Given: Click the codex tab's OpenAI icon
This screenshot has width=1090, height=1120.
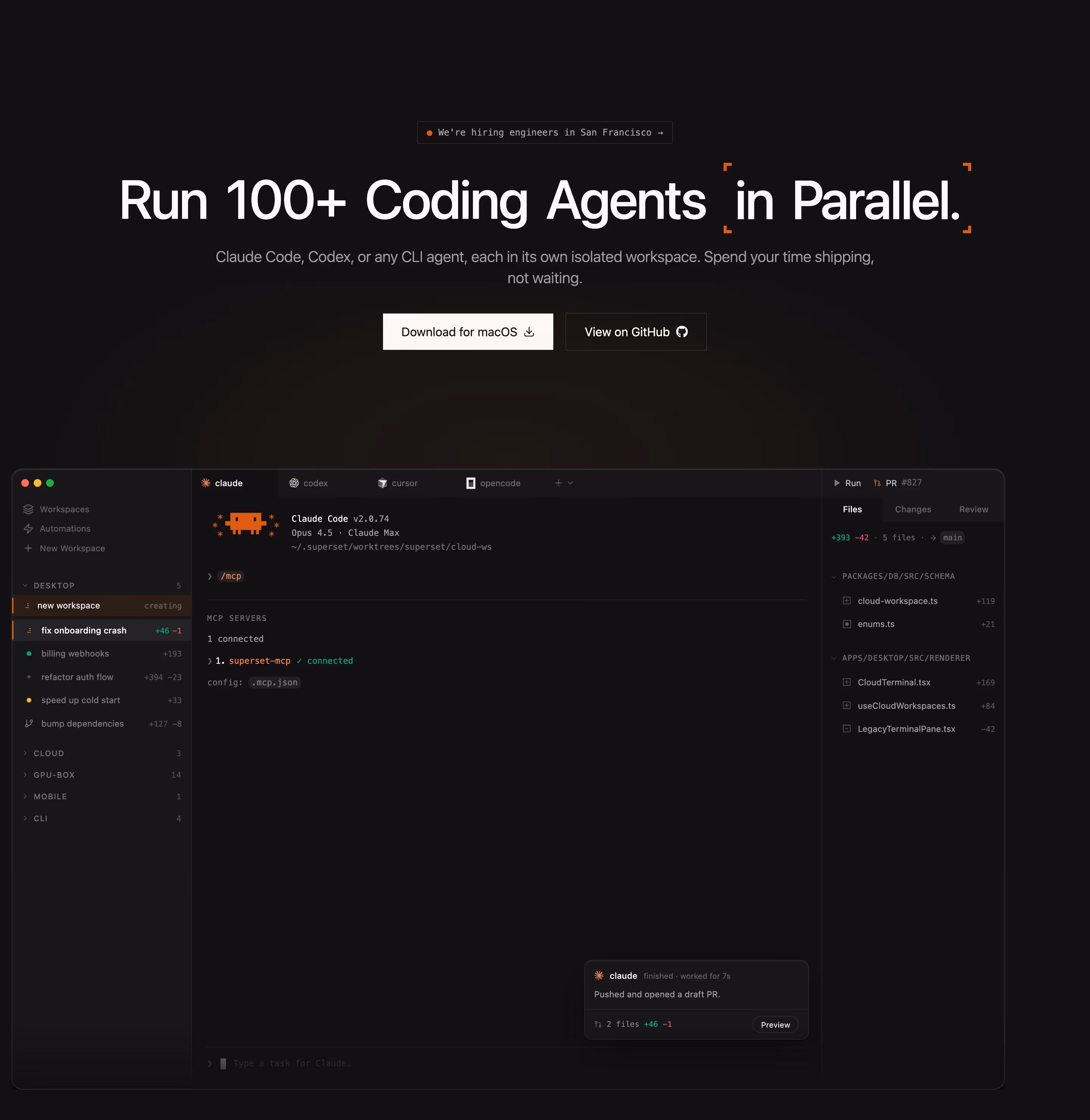Looking at the screenshot, I should tap(294, 483).
